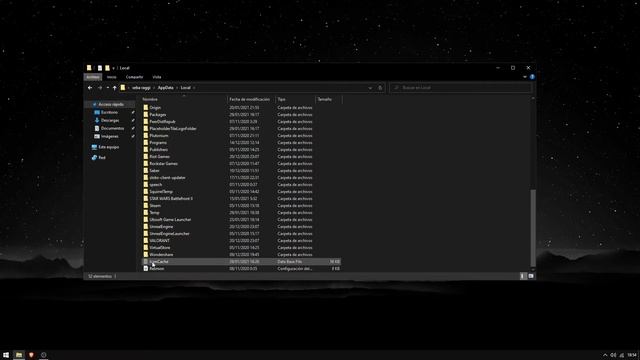
Task: Open Brave browser from taskbar
Action: (31, 355)
